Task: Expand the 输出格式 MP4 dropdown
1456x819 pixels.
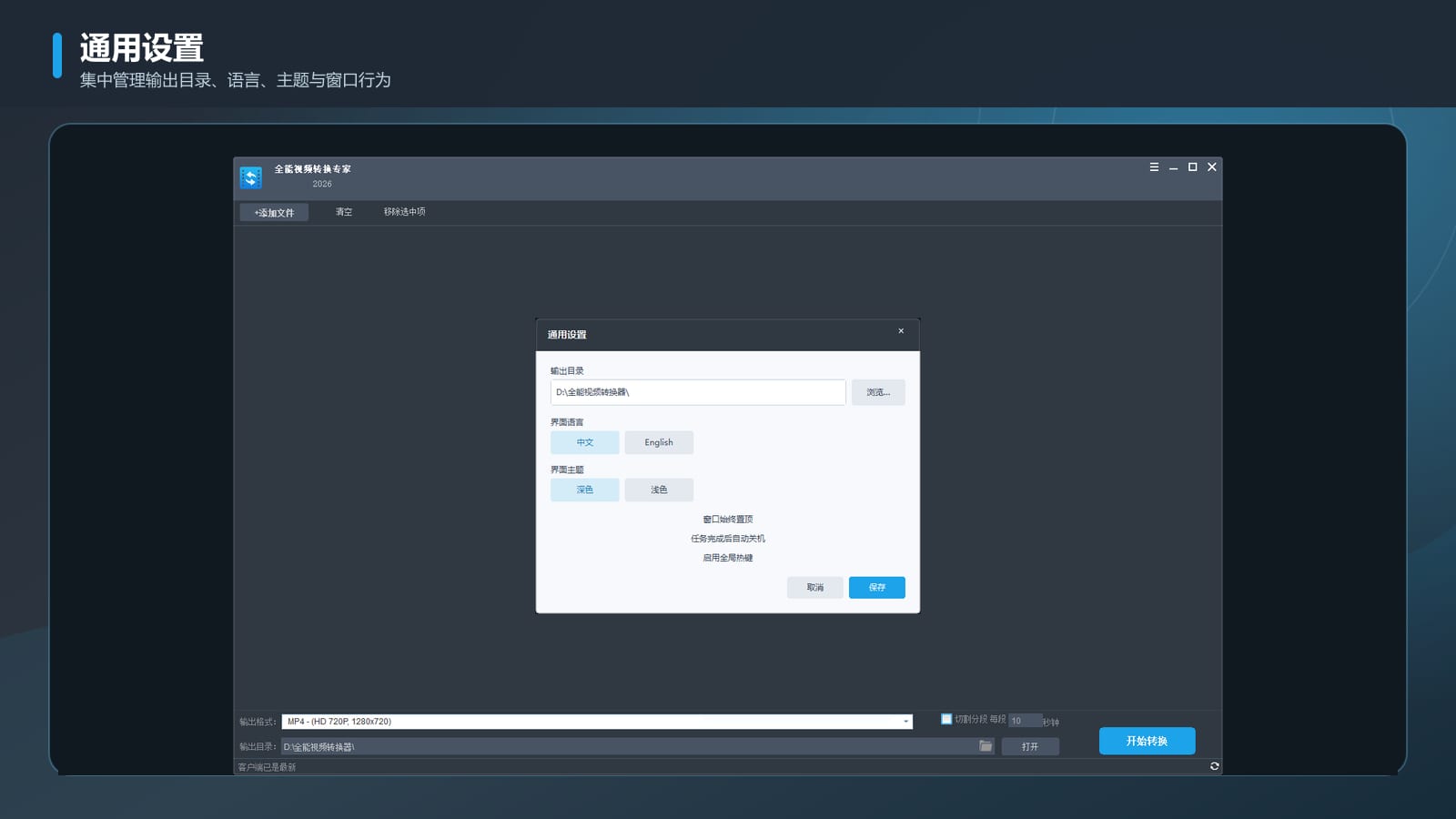Action: [597, 722]
